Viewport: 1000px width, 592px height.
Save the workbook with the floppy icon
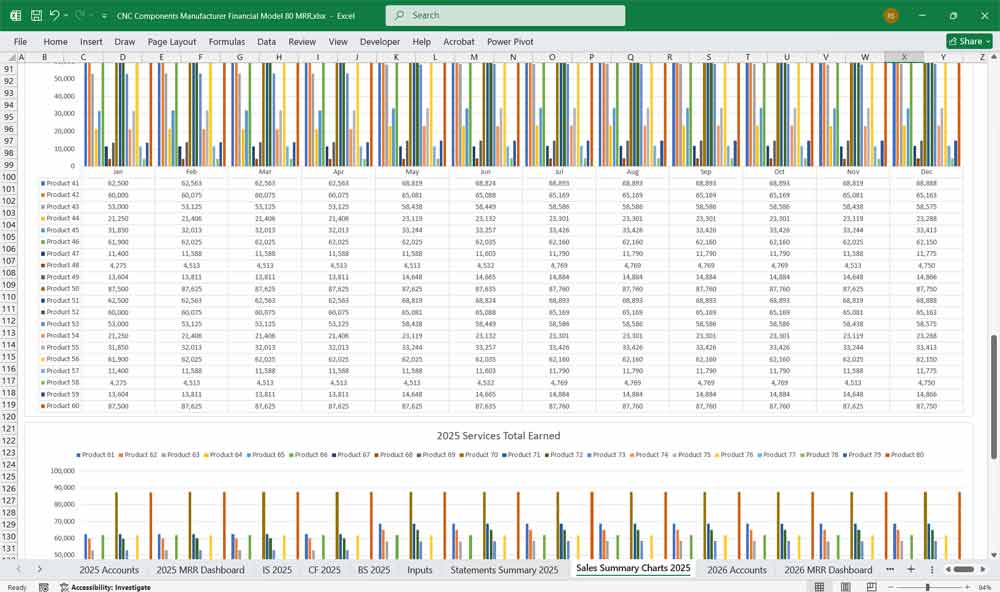(36, 15)
